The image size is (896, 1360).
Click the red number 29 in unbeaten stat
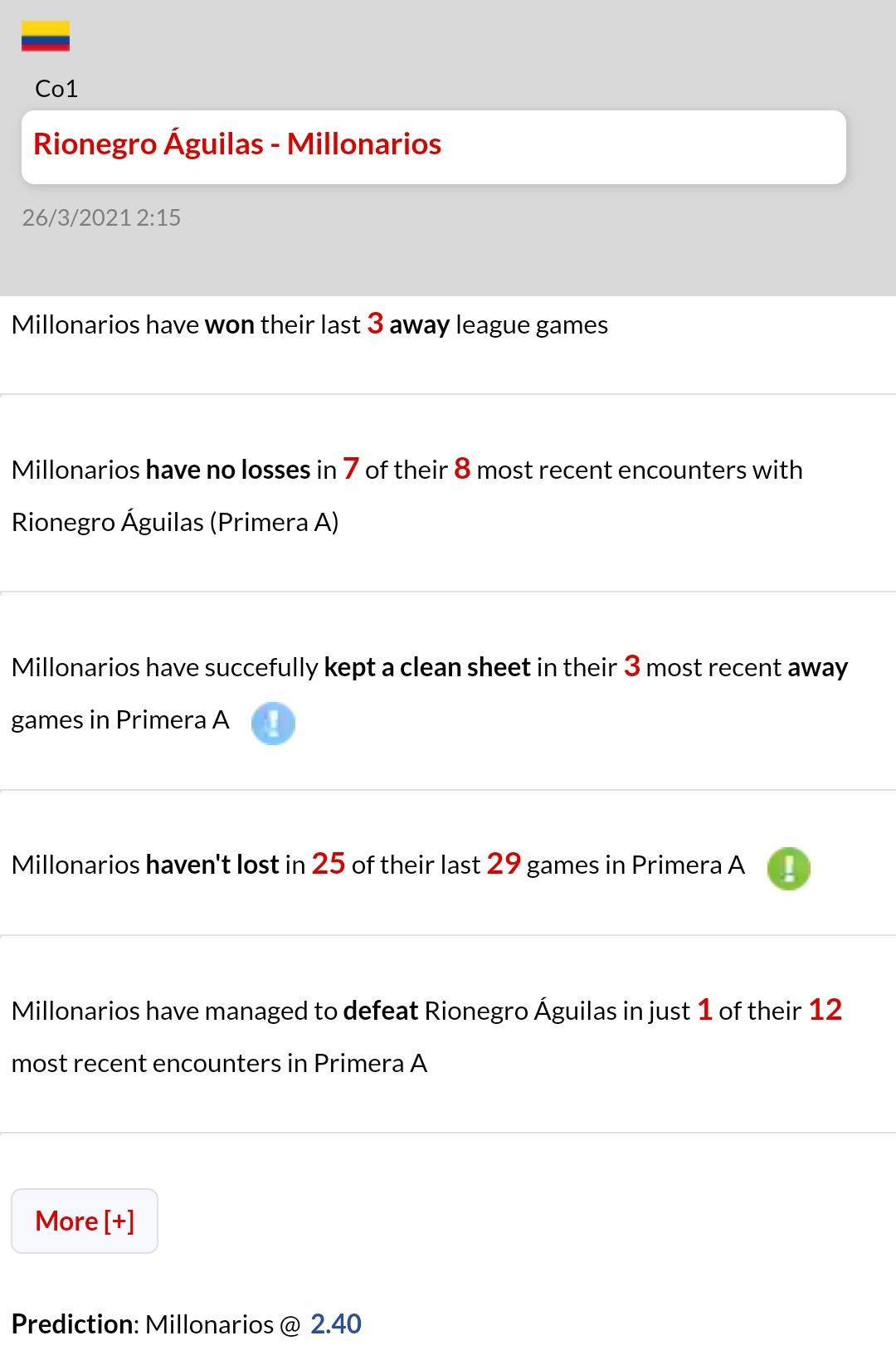click(x=504, y=864)
